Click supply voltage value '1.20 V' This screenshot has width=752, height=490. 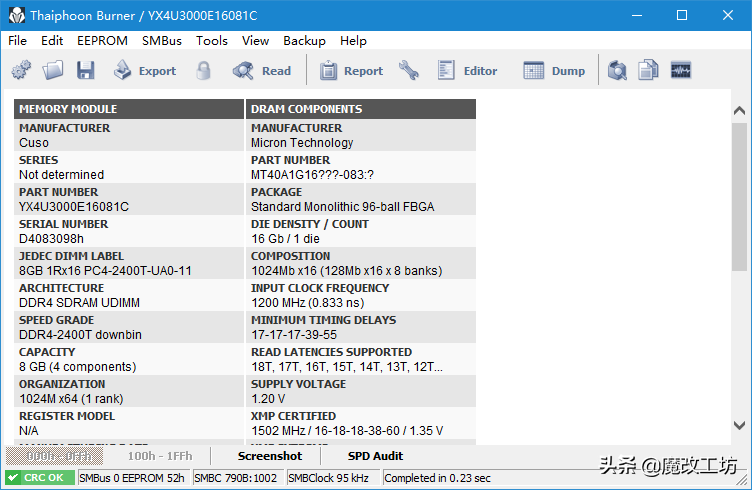(x=268, y=399)
